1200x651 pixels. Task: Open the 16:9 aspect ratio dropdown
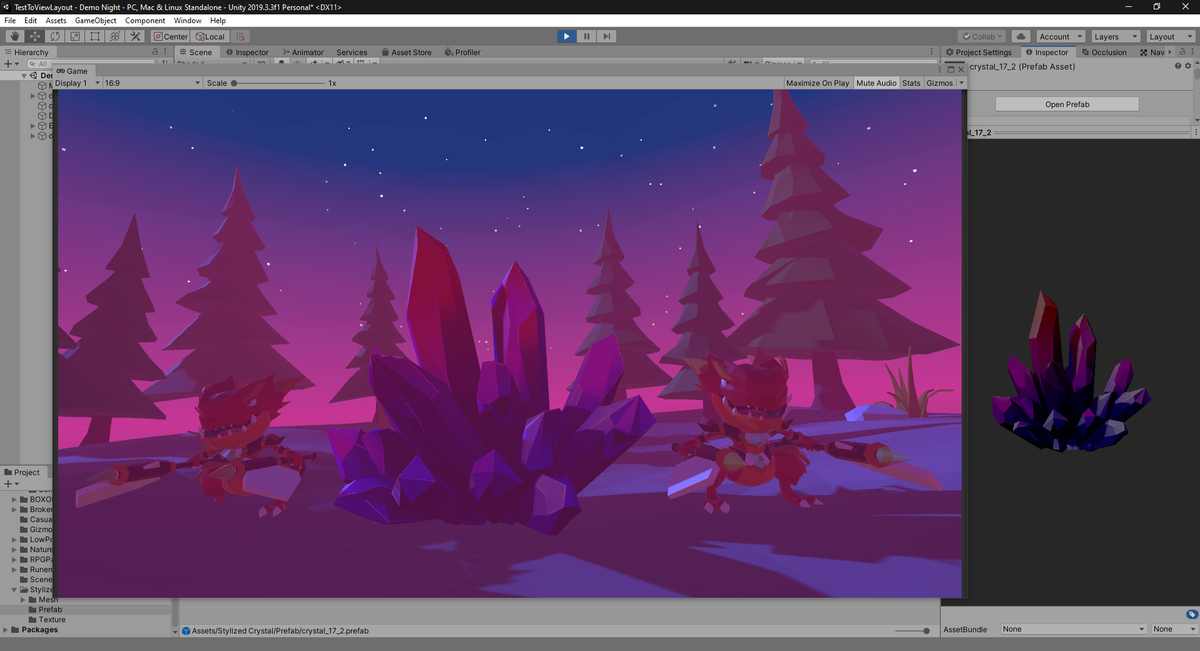coord(151,83)
